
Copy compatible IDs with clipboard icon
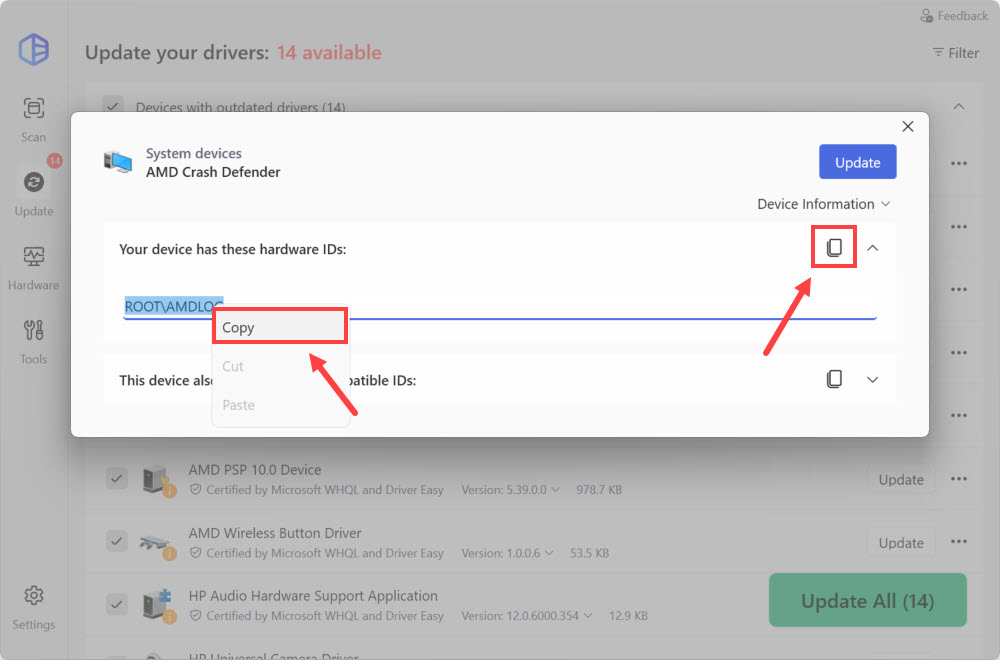pos(834,380)
